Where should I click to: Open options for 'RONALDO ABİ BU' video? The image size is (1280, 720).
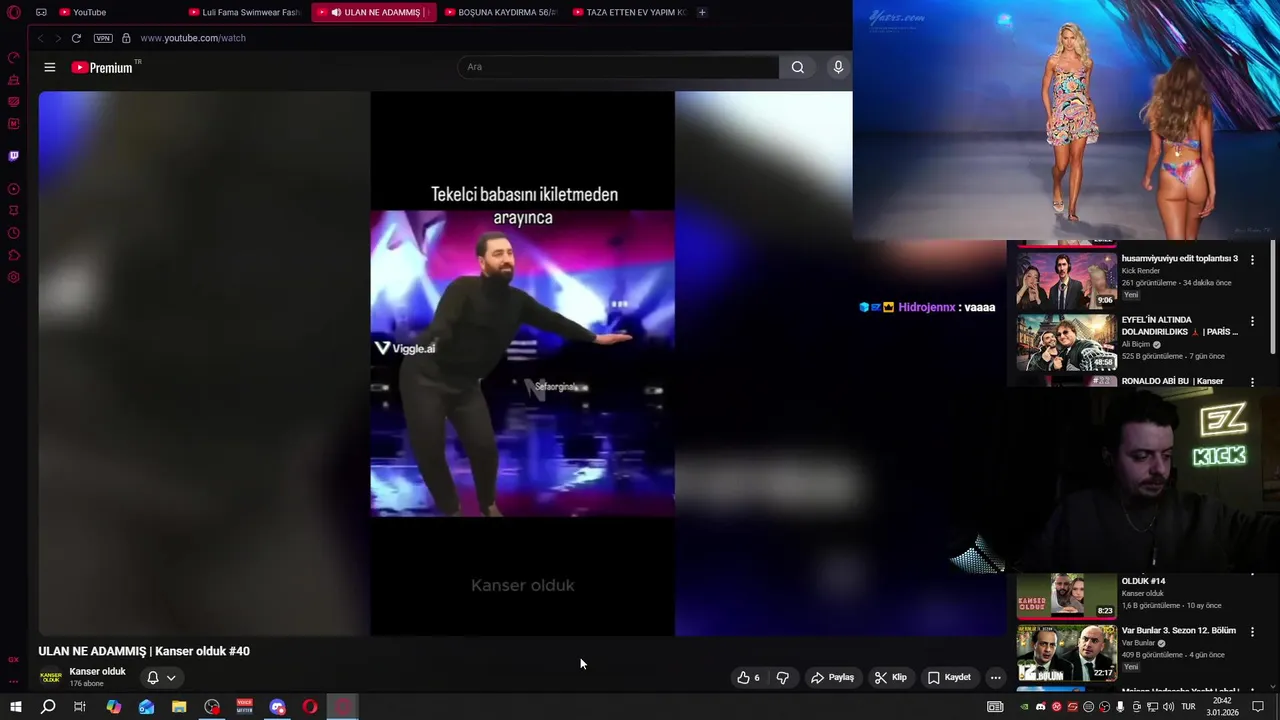coord(1252,381)
